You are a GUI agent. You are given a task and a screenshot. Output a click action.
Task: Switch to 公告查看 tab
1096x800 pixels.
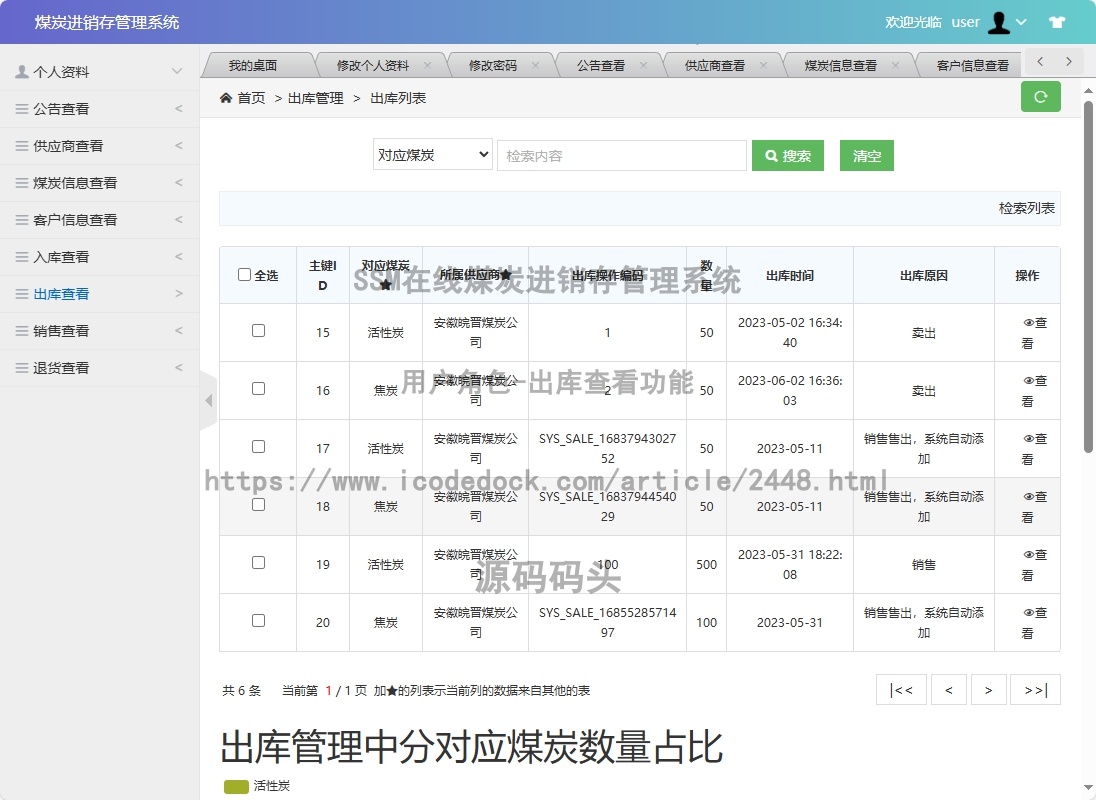600,65
